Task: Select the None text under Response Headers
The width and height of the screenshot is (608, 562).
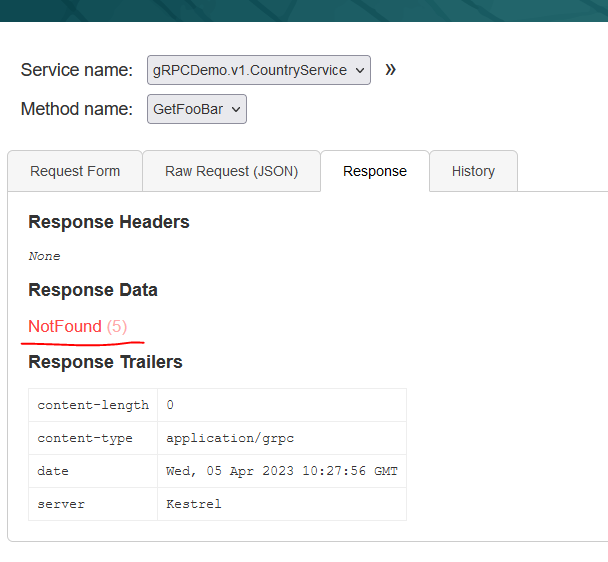Action: point(44,256)
